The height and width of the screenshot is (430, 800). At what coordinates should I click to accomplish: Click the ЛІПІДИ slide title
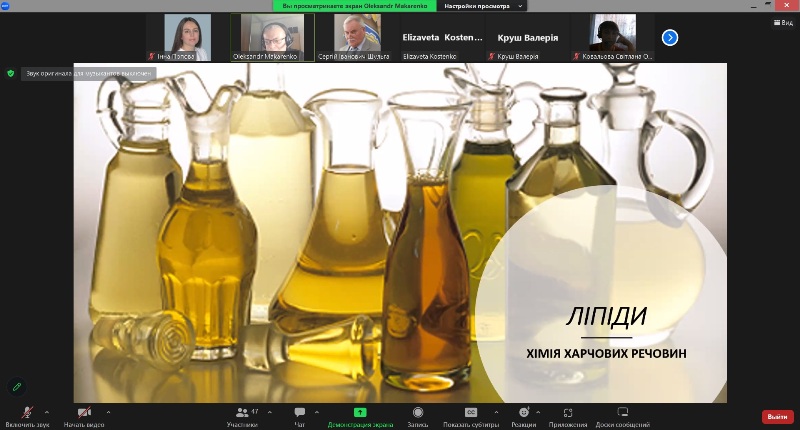point(607,316)
